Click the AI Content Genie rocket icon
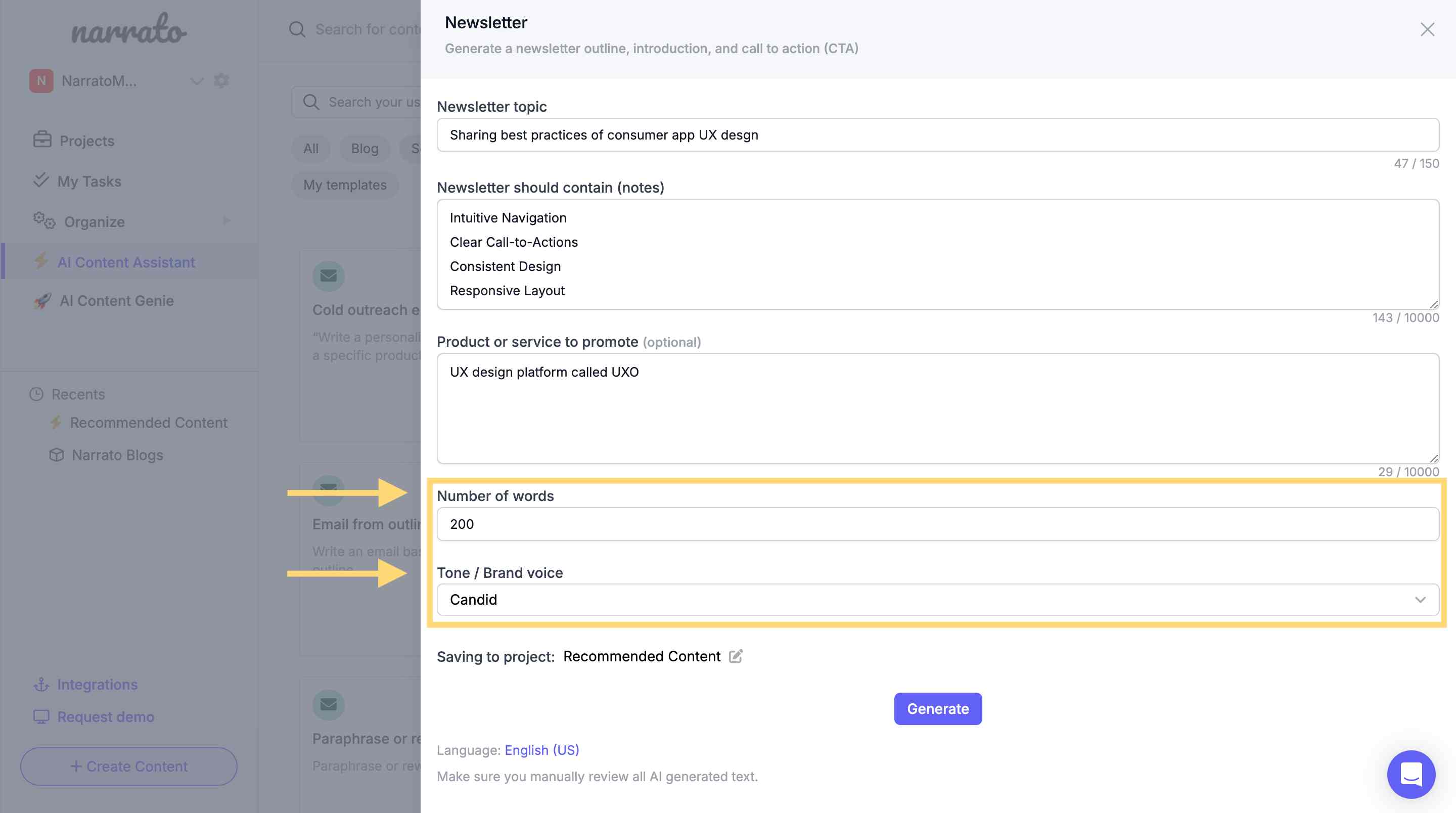Screen dimensions: 1456x813 (x=42, y=301)
